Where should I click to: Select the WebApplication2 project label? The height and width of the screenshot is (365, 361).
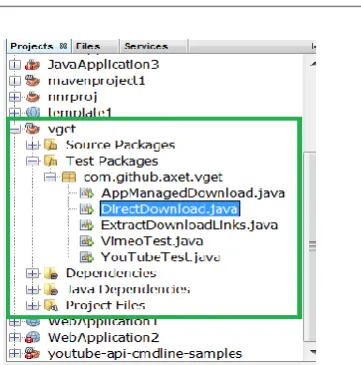pyautogui.click(x=104, y=337)
